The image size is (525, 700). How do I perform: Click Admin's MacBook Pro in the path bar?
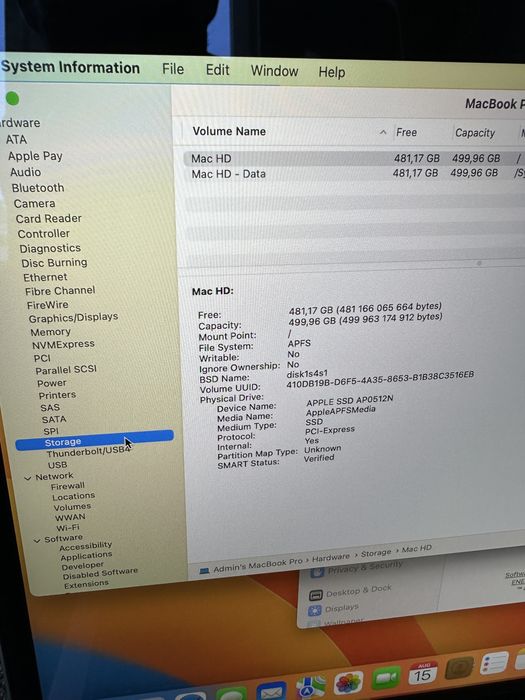click(x=258, y=565)
